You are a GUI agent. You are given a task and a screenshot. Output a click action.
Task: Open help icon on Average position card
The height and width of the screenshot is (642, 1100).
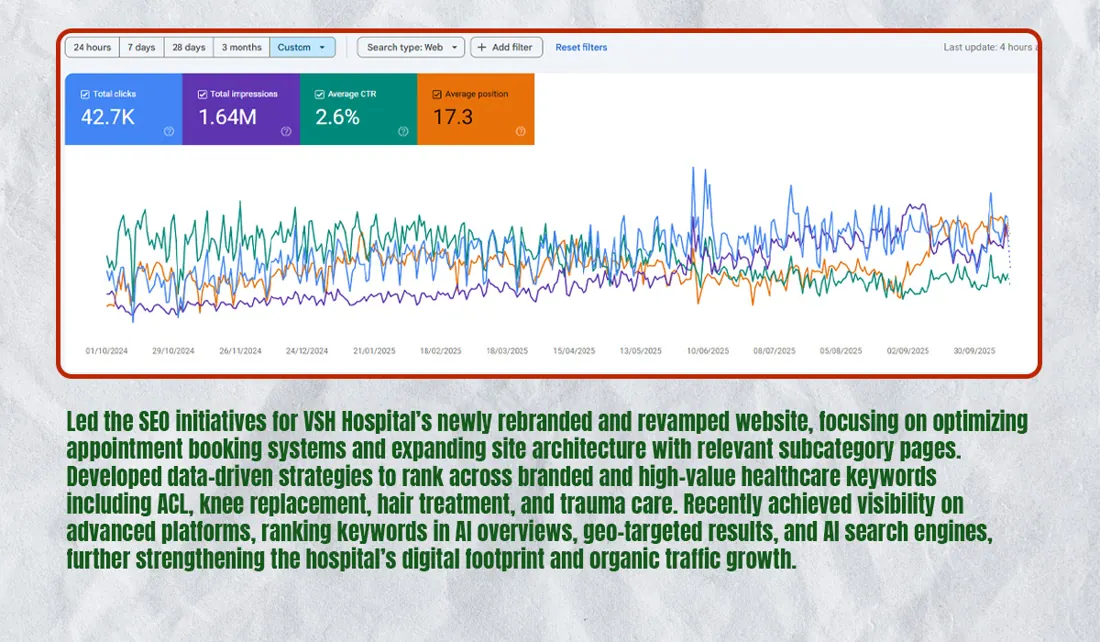point(521,131)
